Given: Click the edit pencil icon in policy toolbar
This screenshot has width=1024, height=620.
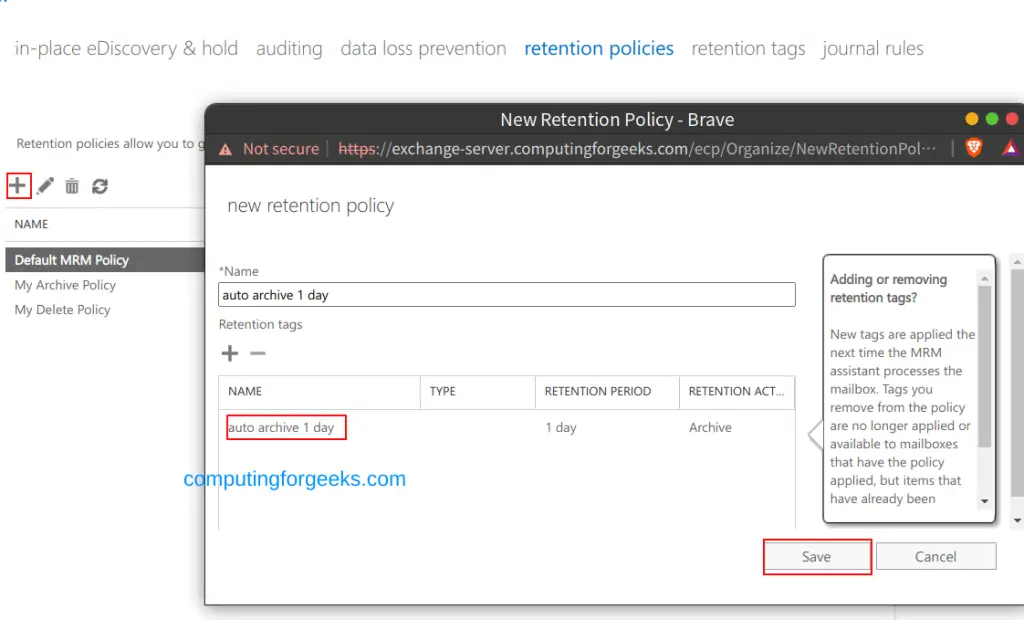Looking at the screenshot, I should pos(45,186).
